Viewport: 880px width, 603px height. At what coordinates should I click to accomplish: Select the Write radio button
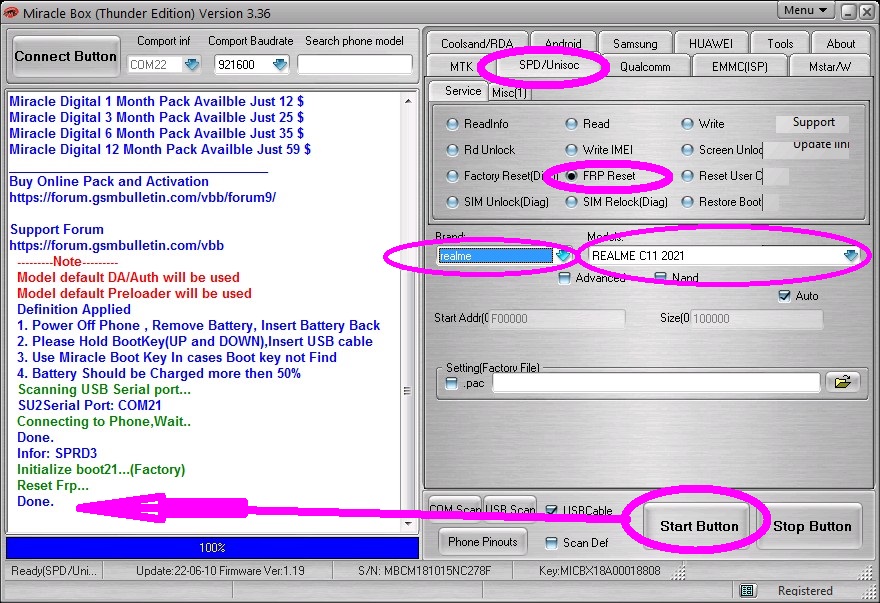tap(688, 124)
